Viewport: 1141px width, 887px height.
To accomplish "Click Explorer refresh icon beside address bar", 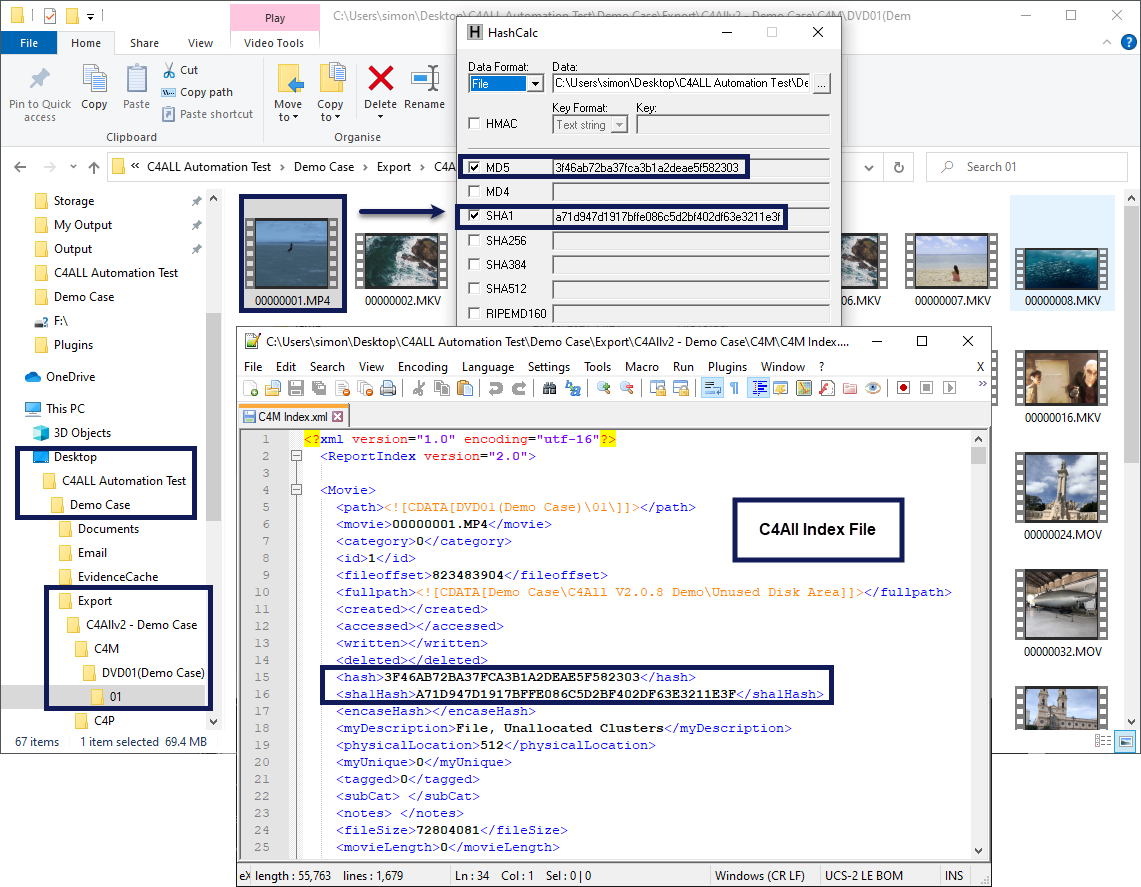I will pyautogui.click(x=899, y=167).
